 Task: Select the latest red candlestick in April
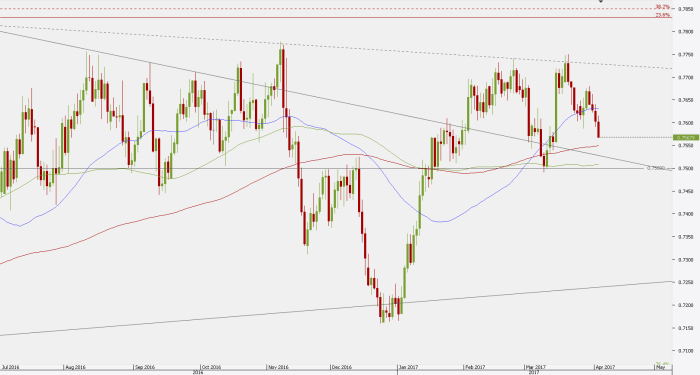(599, 129)
